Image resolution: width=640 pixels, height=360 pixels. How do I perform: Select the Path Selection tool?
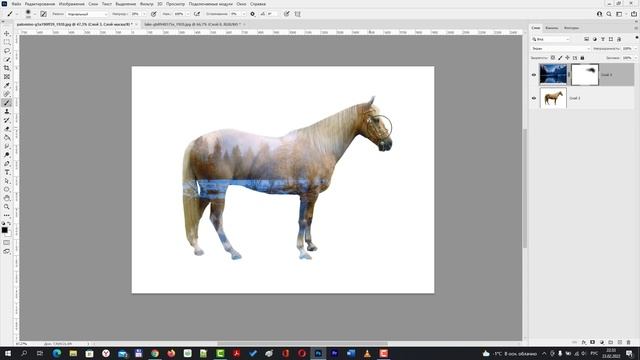[7, 181]
